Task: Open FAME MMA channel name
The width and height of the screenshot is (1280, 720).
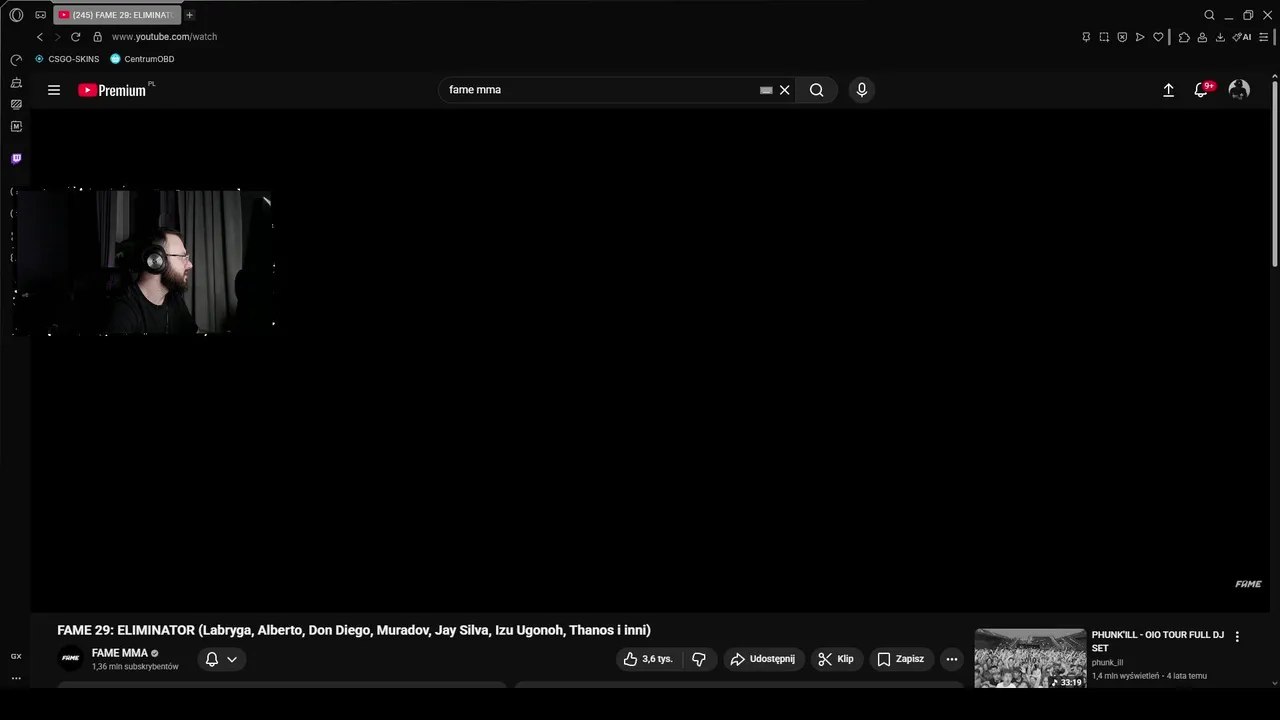Action: [120, 653]
